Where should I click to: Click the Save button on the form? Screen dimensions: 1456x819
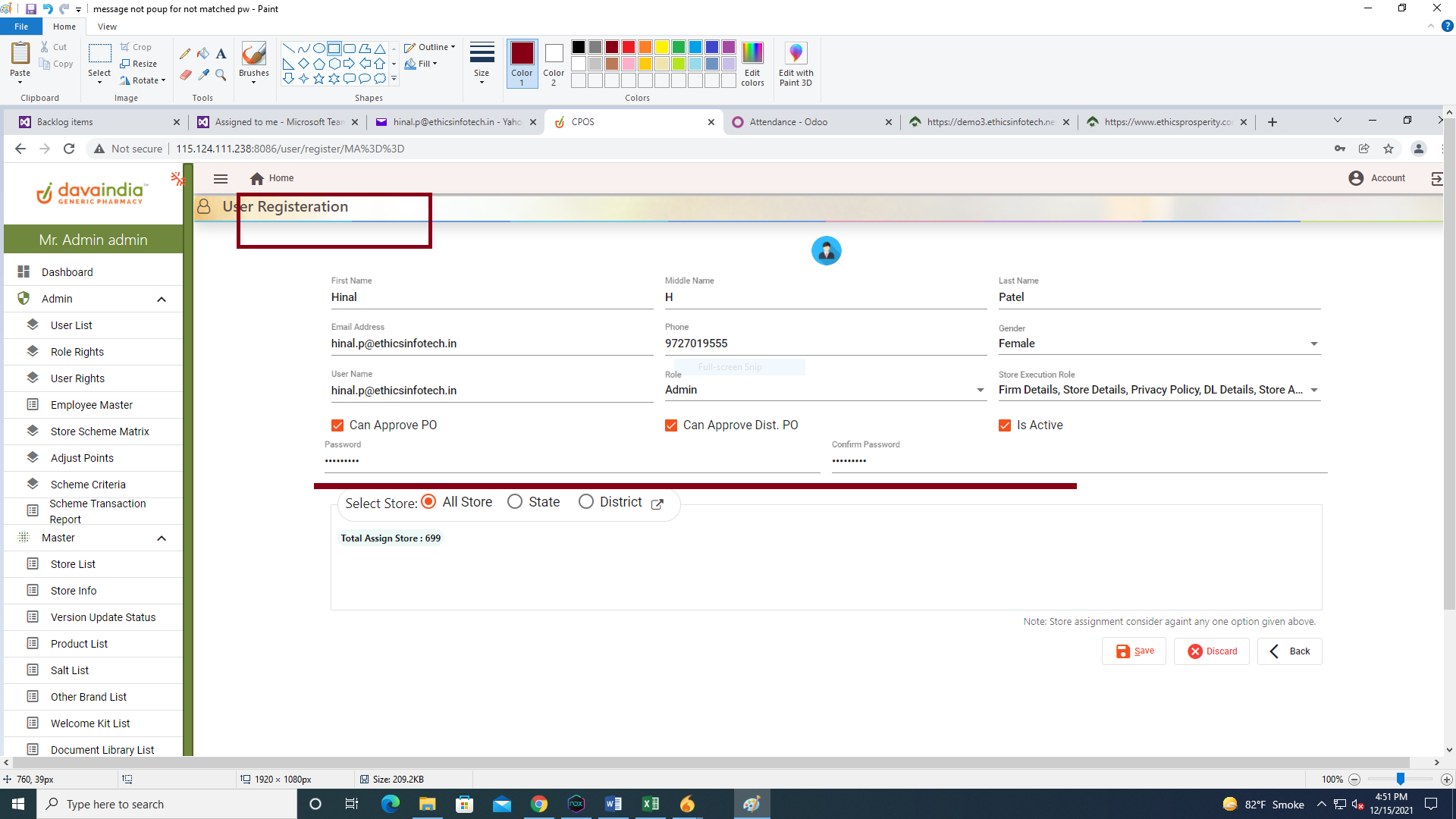(1134, 651)
